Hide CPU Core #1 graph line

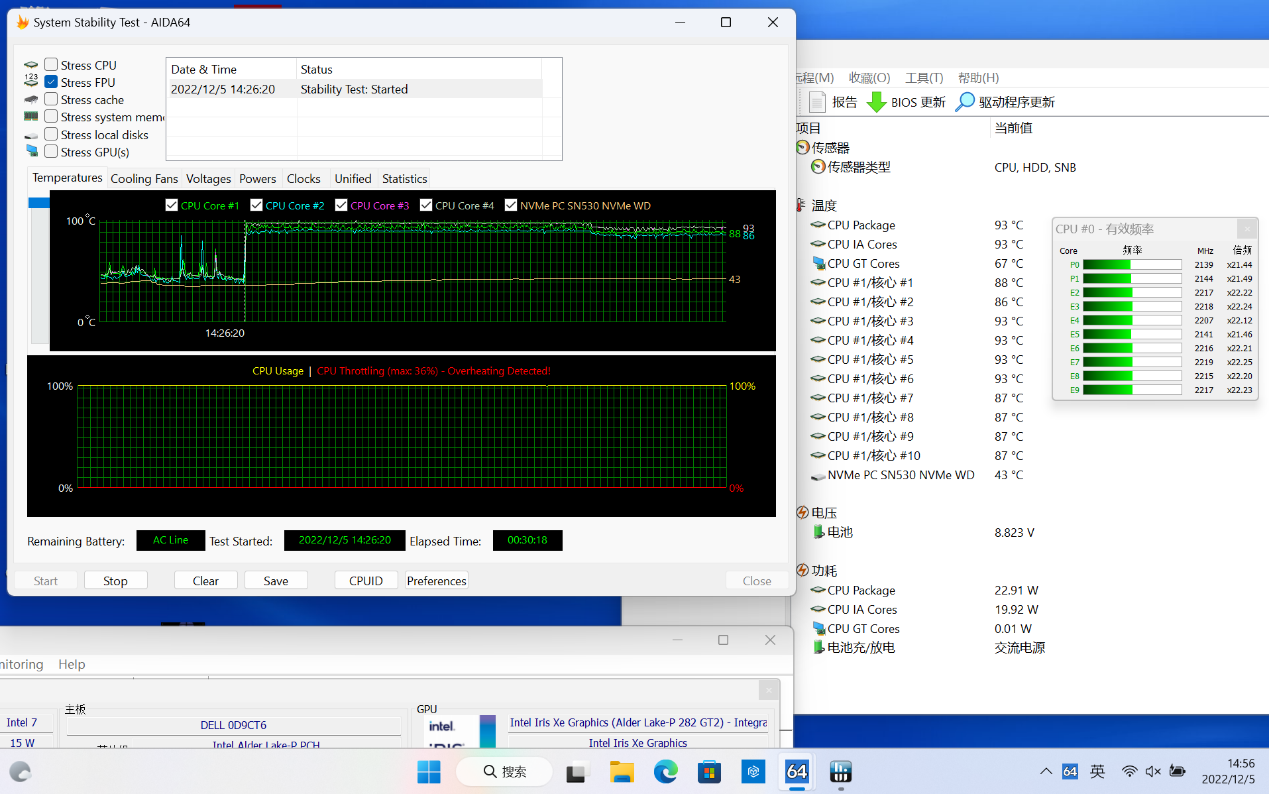click(x=171, y=205)
